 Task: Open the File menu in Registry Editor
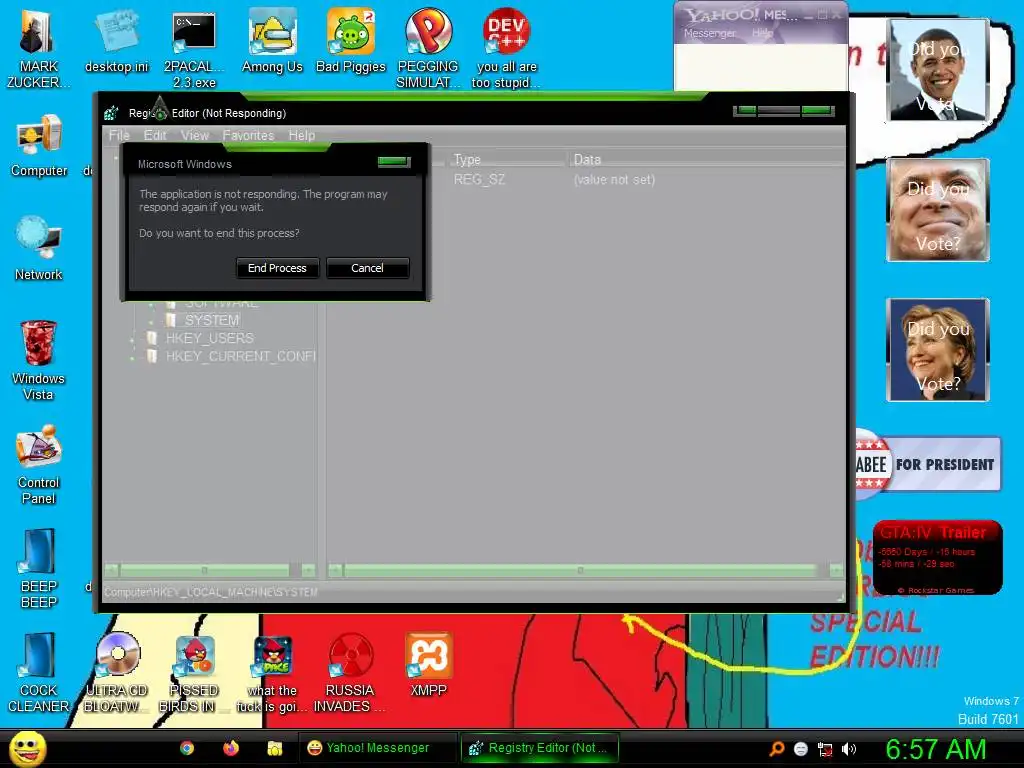pyautogui.click(x=119, y=135)
